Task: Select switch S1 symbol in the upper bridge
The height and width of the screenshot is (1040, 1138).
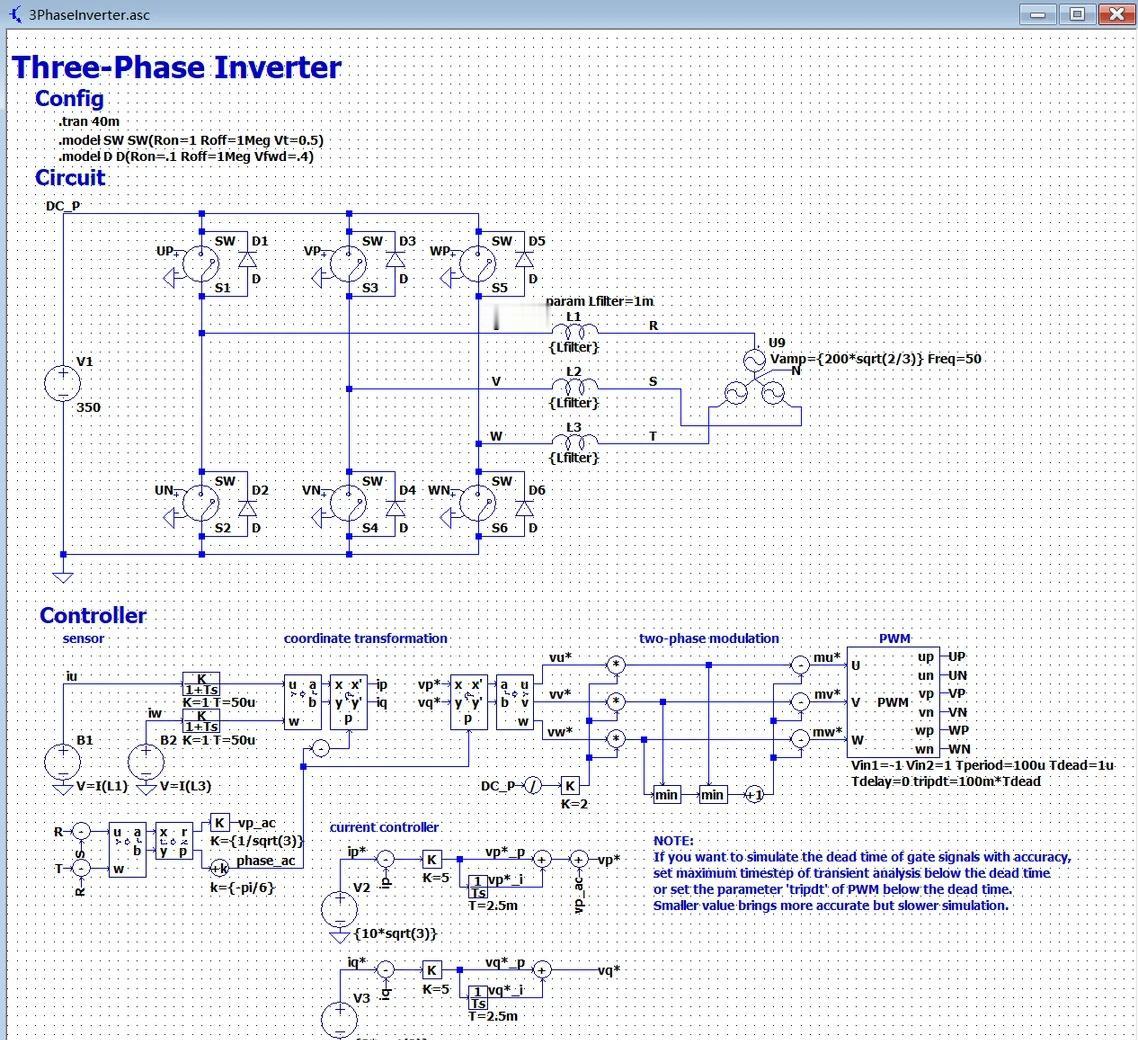Action: [201, 263]
